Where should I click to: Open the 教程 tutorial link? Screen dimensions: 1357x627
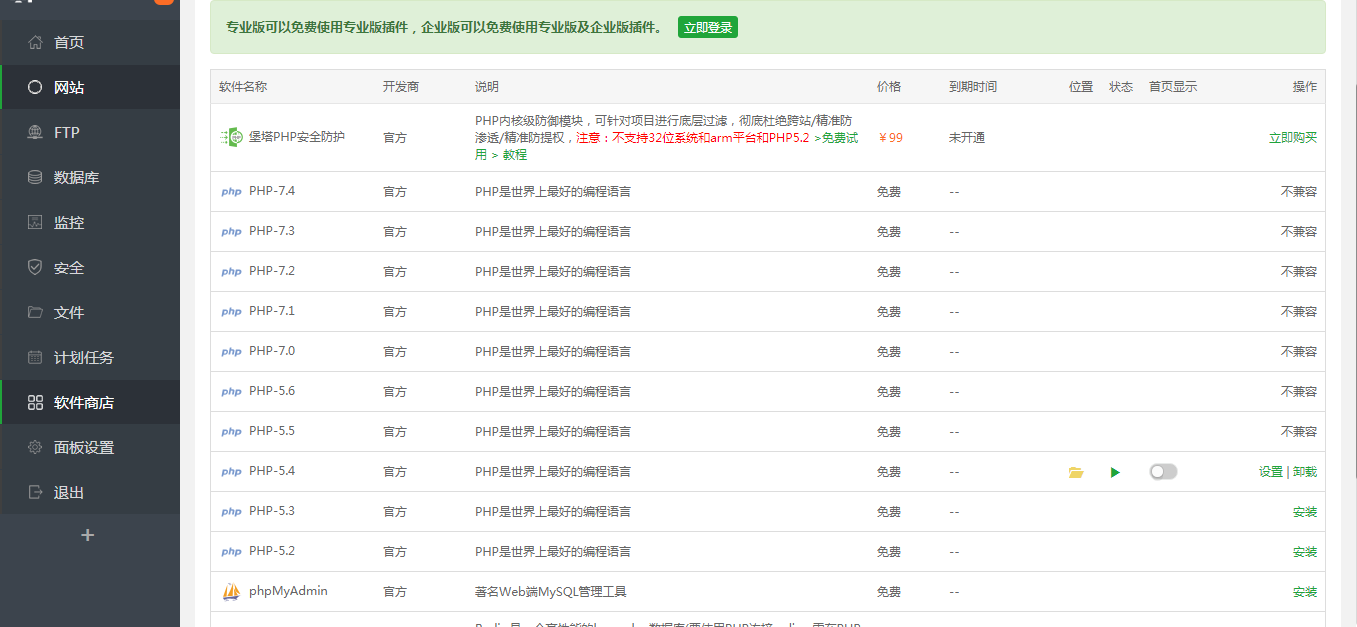[x=514, y=155]
